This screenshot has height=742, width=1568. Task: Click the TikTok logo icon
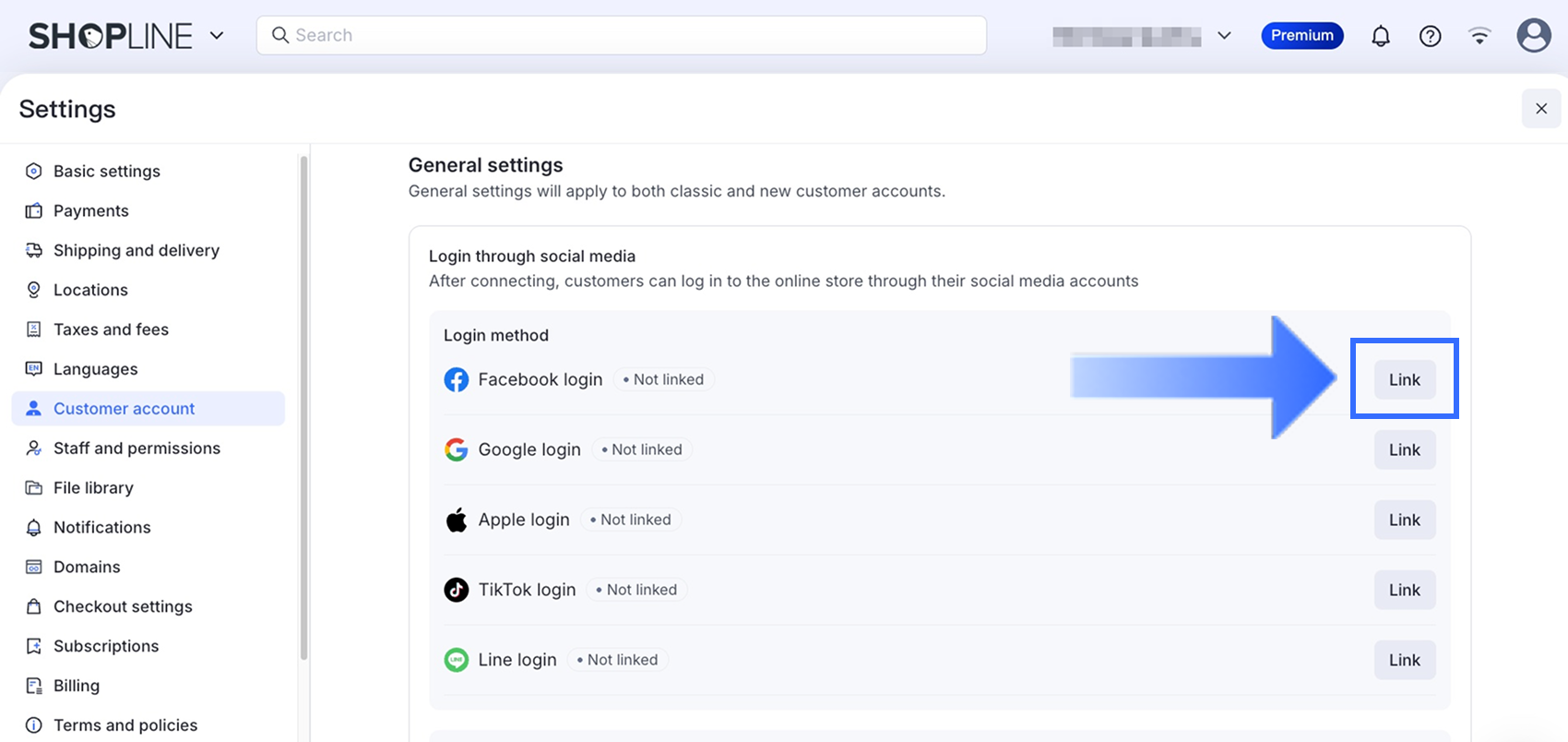click(x=456, y=590)
